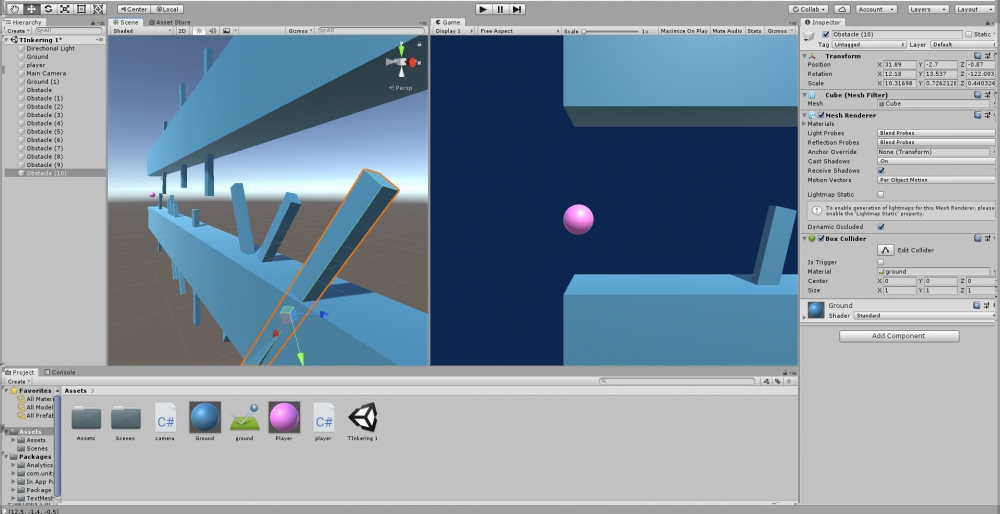Screen dimensions: 1000x514
Task: Toggle the Static checkbox
Action: click(x=969, y=34)
